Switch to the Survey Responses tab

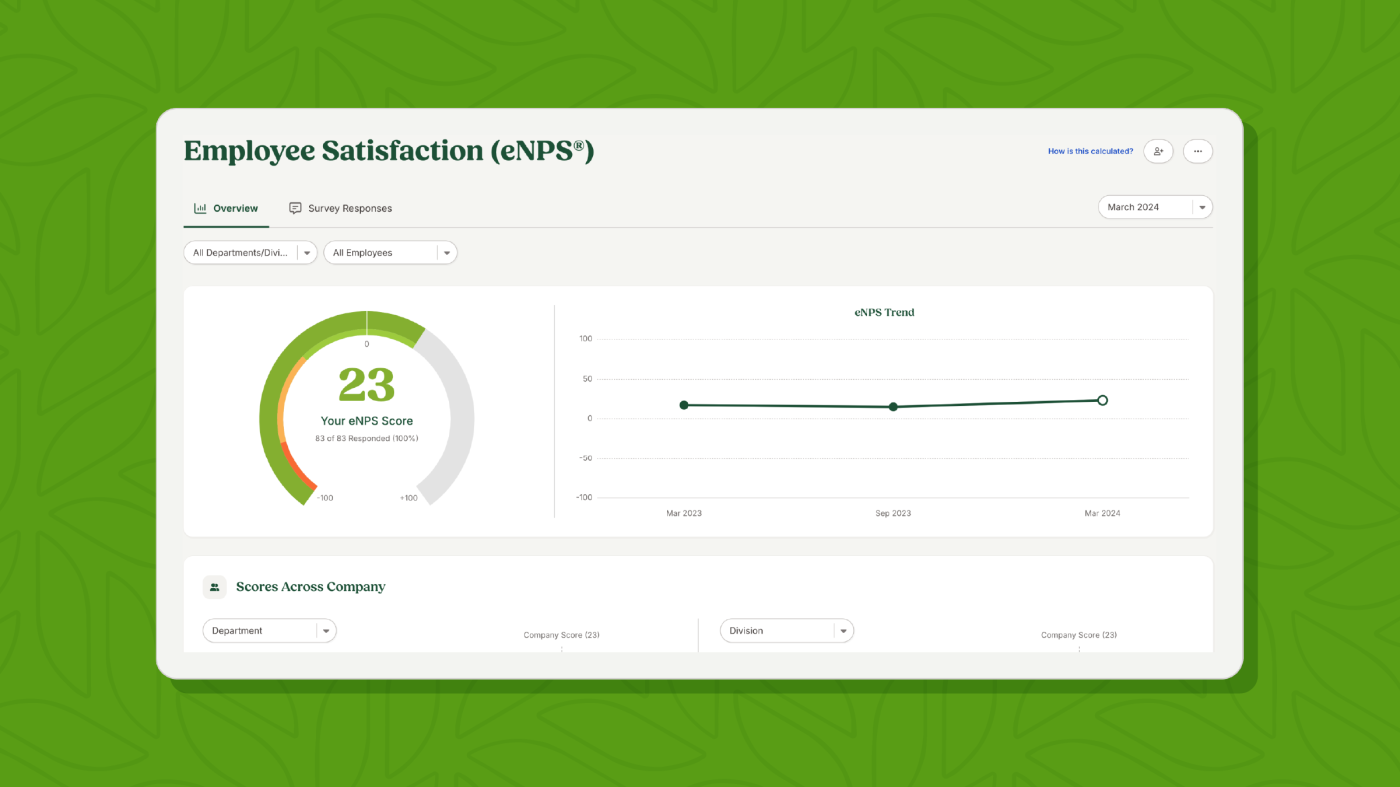tap(340, 208)
